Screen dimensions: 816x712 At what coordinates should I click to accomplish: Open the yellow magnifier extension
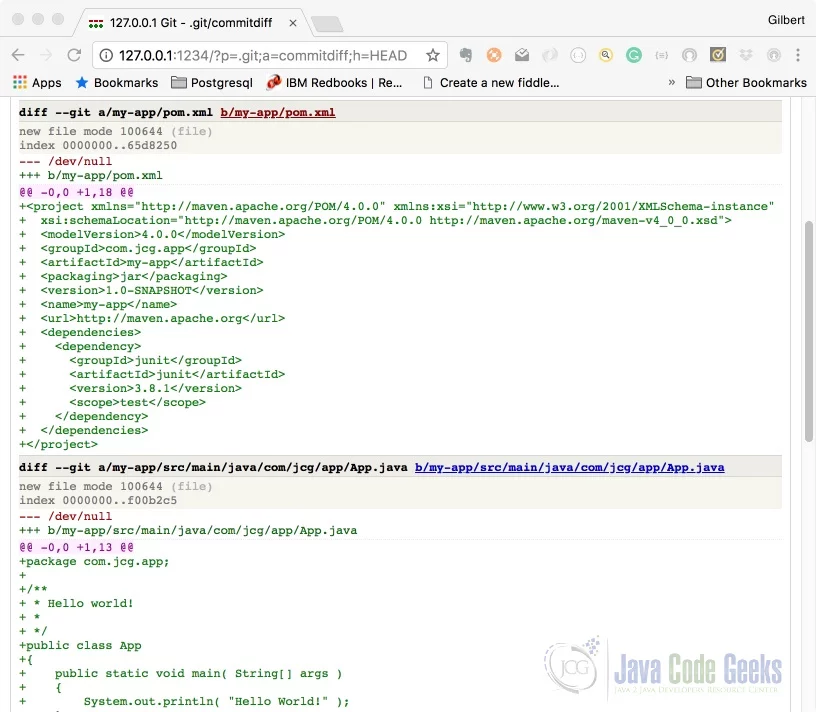(606, 55)
